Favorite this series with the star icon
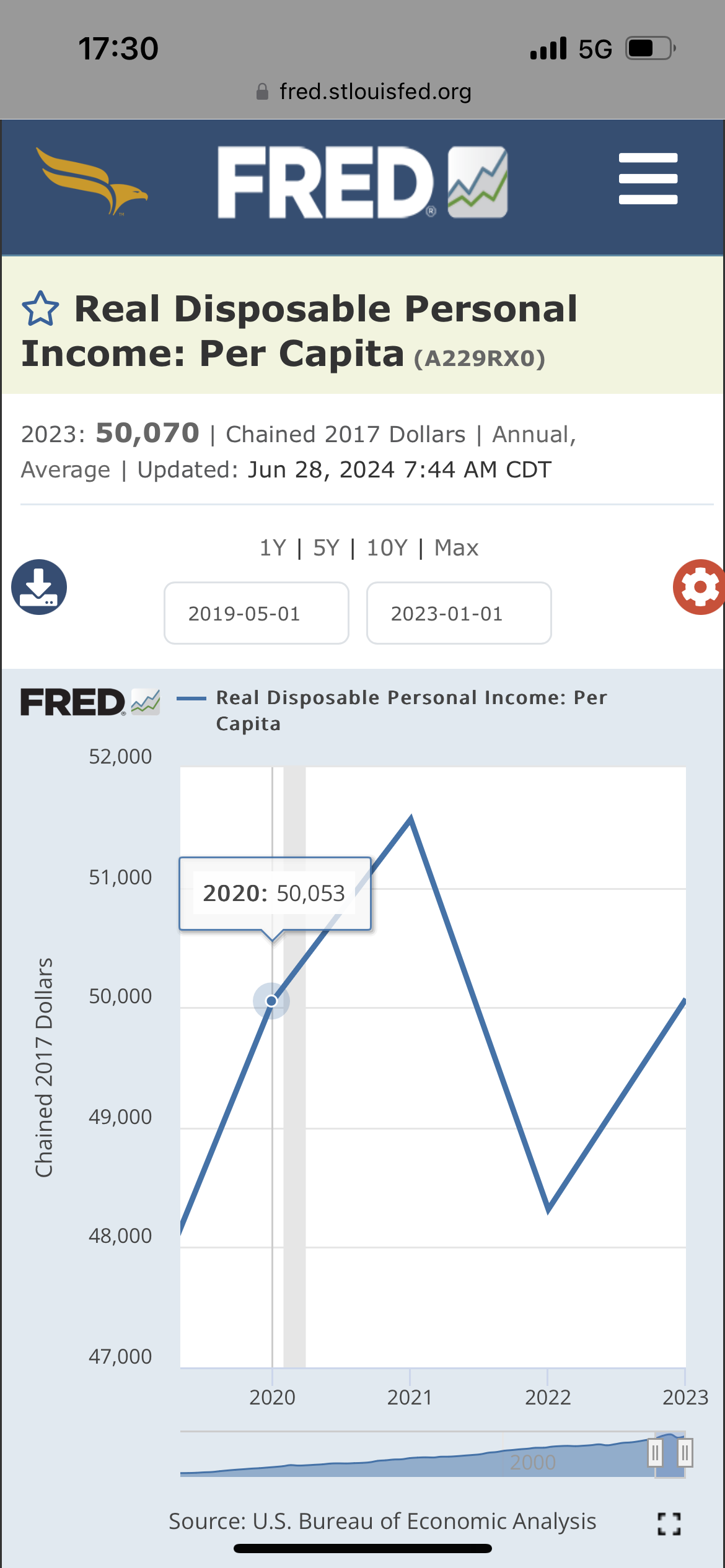725x1568 pixels. [40, 309]
